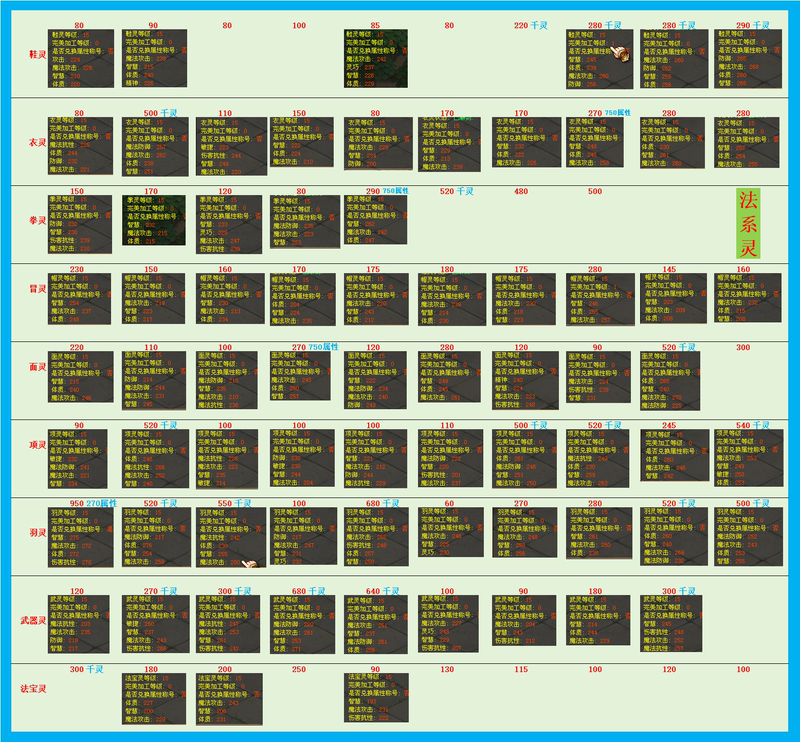Click the 鞋灵 row label
Image resolution: width=800 pixels, height=742 pixels.
38,54
